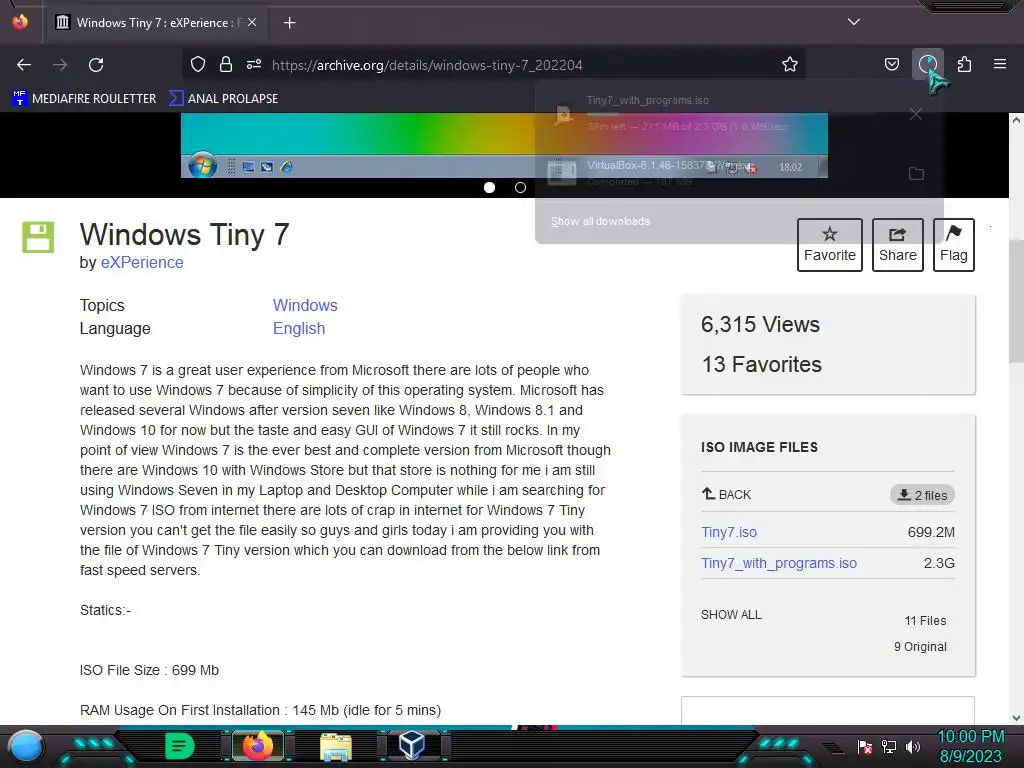This screenshot has width=1024, height=768.
Task: Open the Windows topic link
Action: coord(305,306)
